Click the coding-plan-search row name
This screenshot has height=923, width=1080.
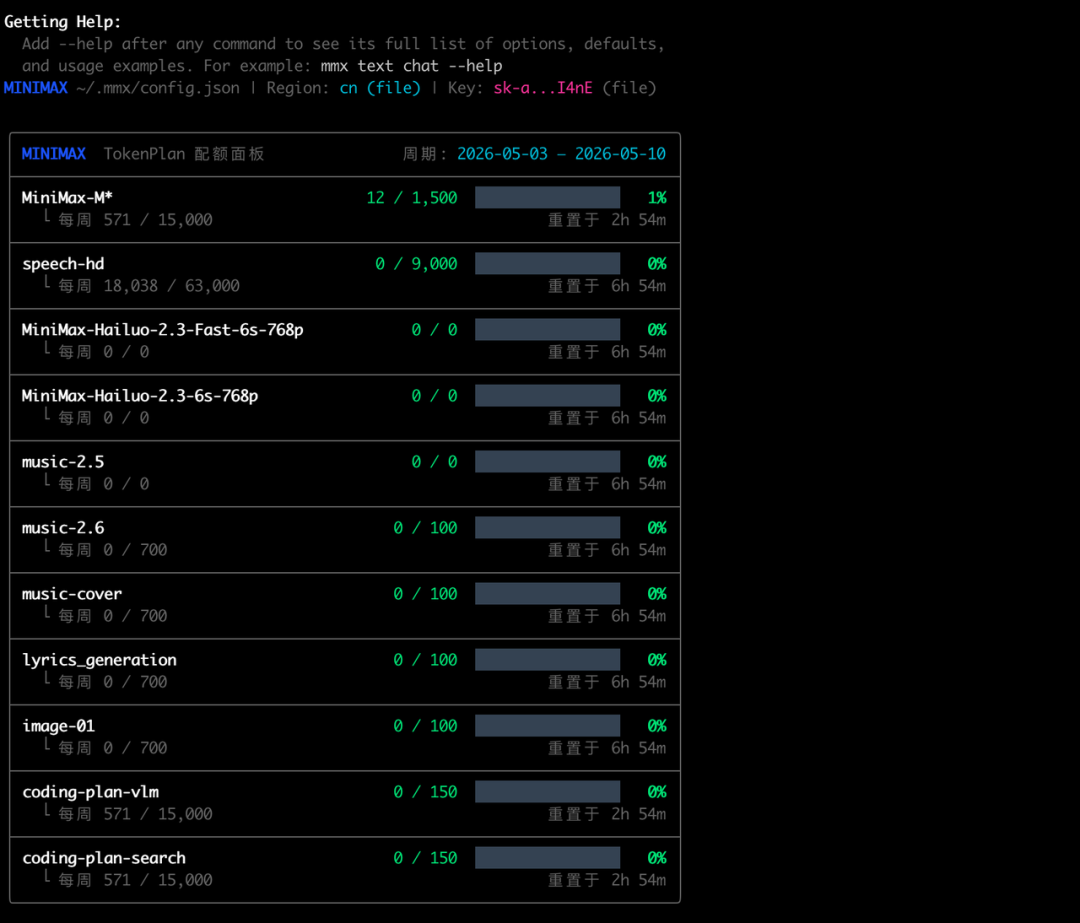click(x=104, y=859)
